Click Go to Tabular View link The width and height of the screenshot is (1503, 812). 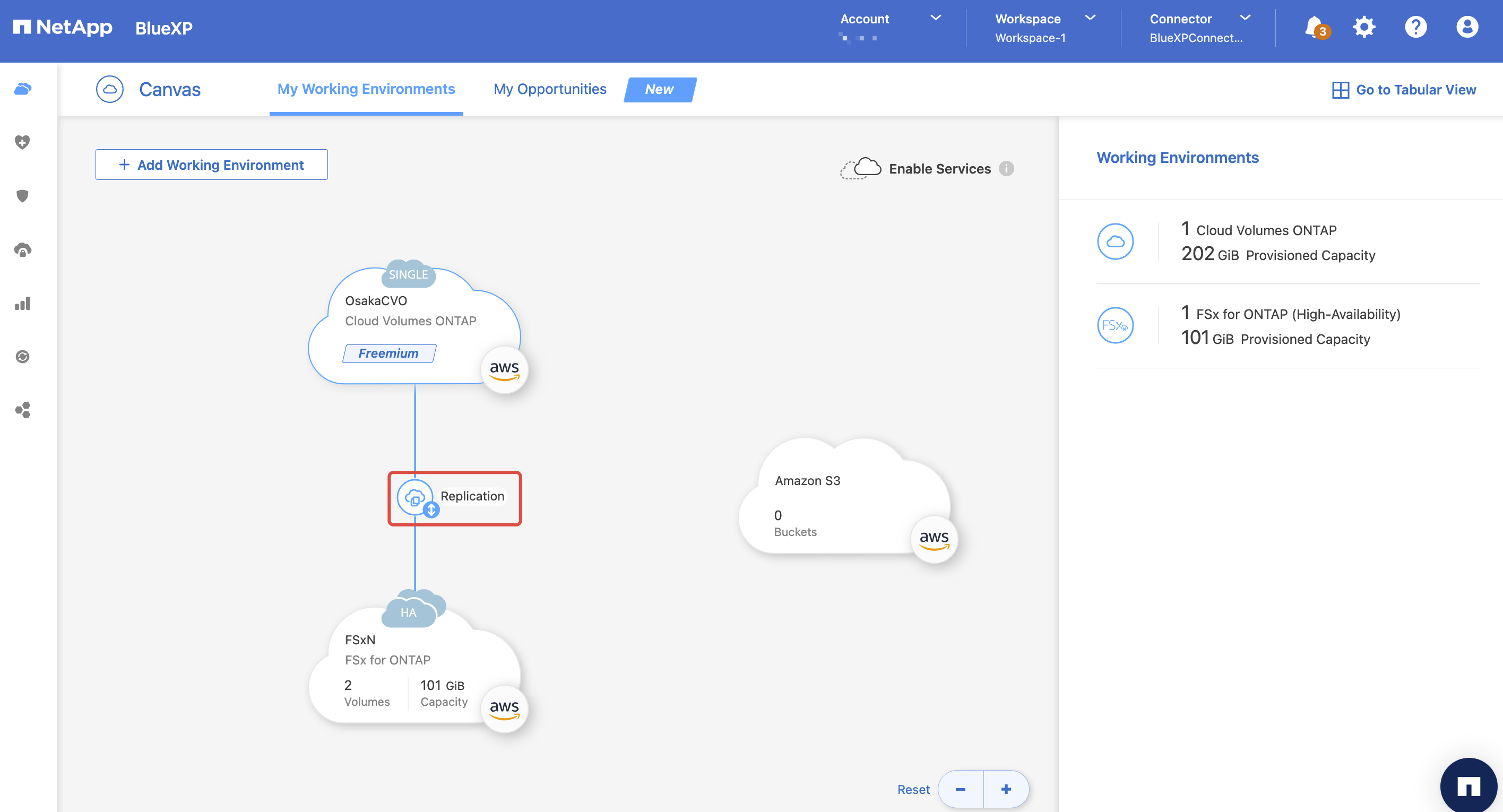pos(1404,90)
